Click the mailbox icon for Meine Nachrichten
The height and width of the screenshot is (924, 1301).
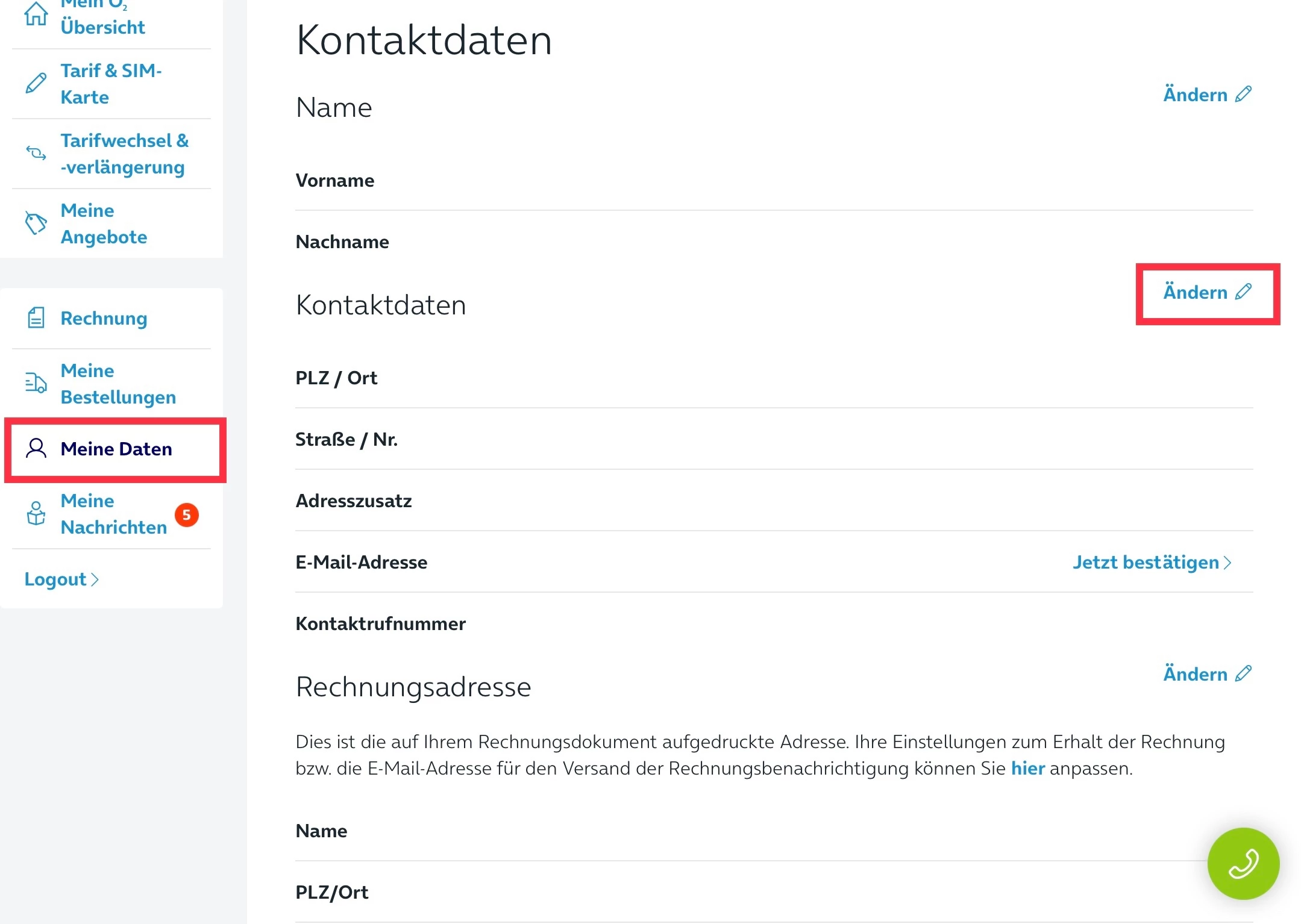point(36,513)
